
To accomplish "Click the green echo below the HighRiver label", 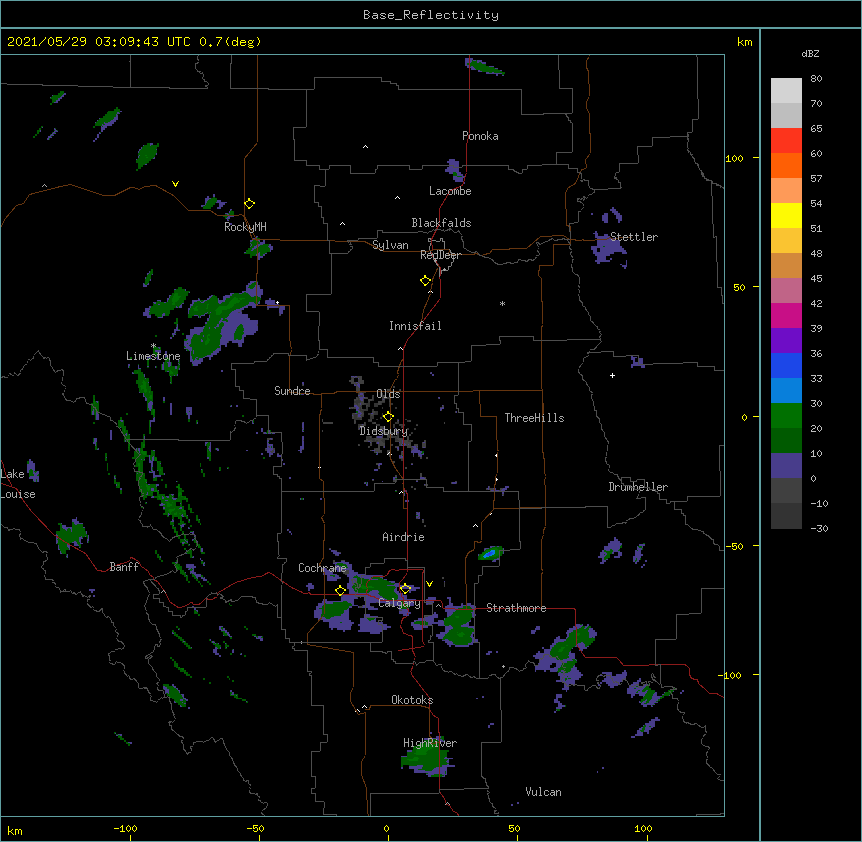I will [x=424, y=759].
